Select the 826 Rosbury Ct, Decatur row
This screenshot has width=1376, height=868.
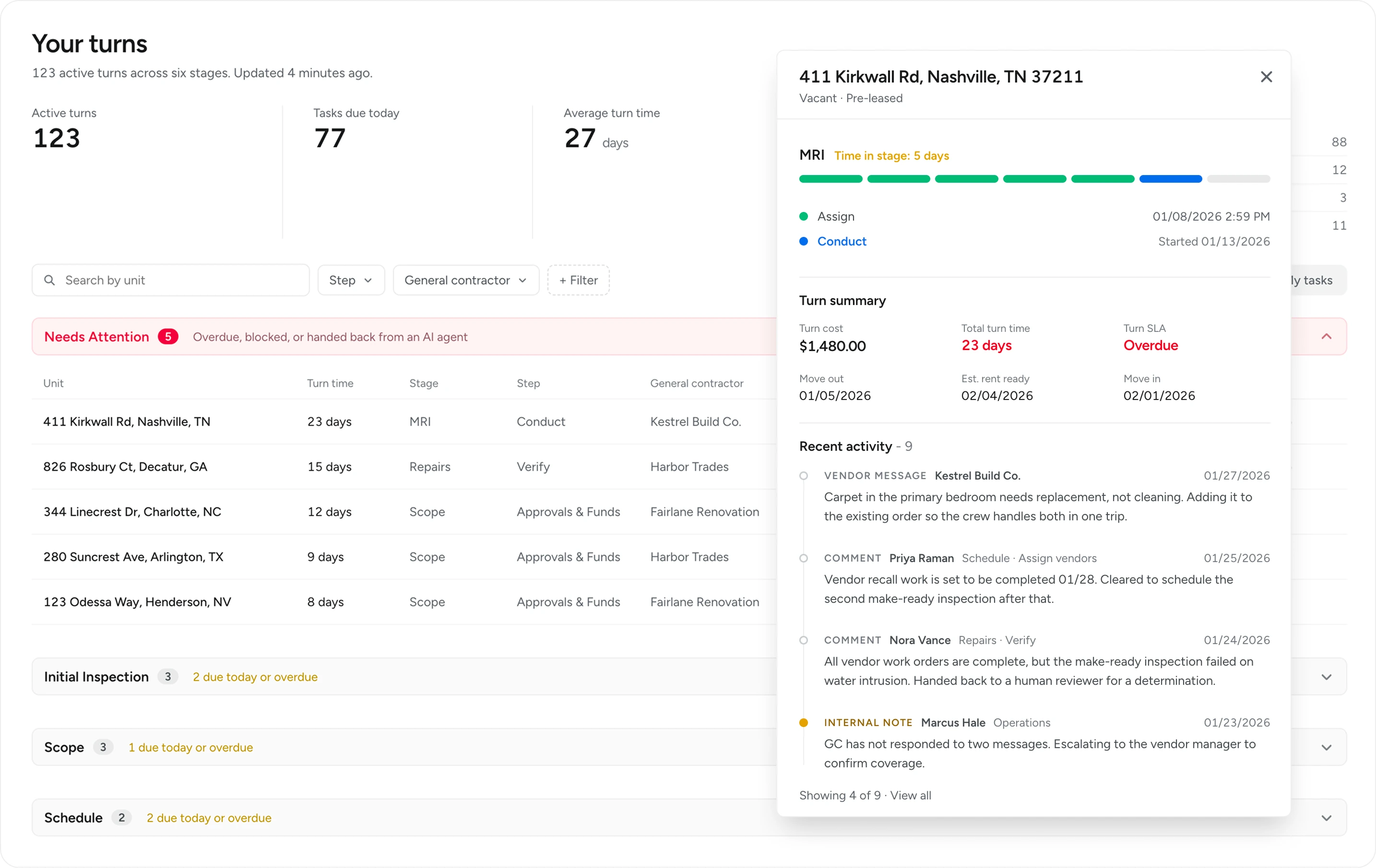click(x=403, y=467)
